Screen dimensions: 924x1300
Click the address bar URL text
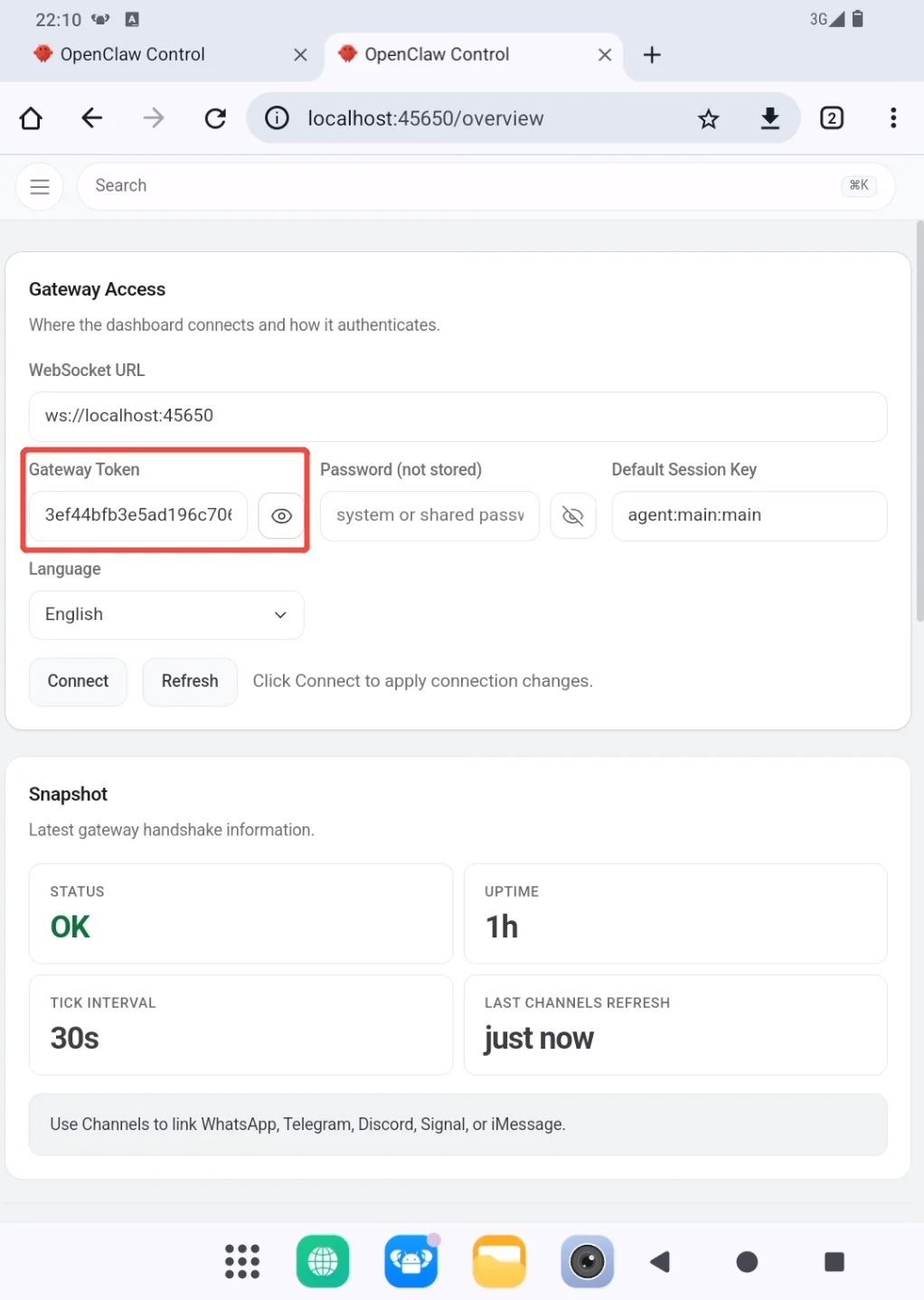pos(426,118)
